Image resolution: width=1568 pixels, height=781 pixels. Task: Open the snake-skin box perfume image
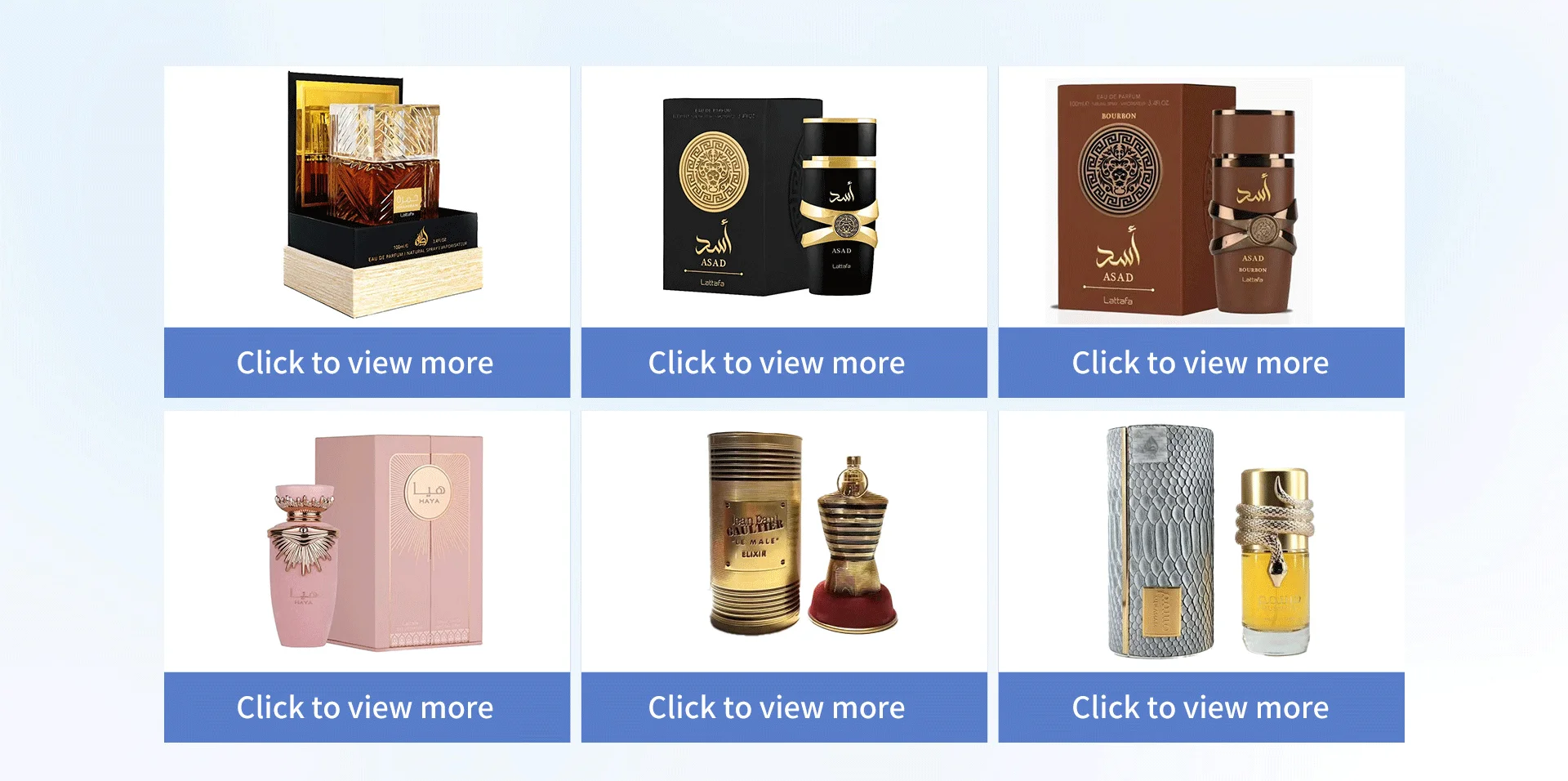tap(1201, 542)
